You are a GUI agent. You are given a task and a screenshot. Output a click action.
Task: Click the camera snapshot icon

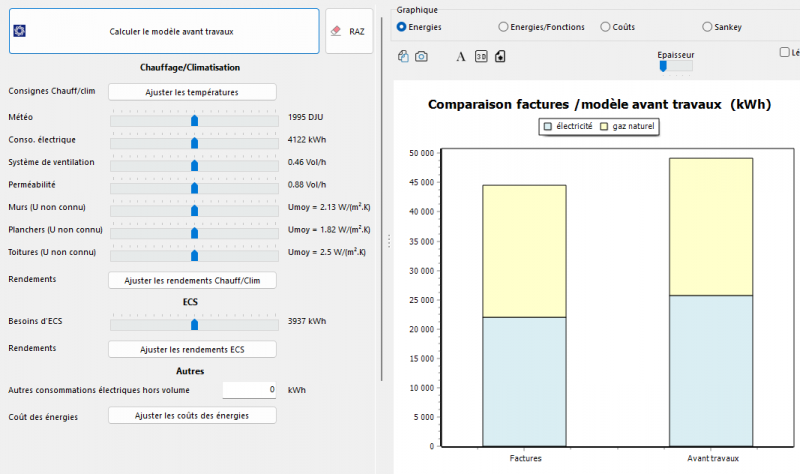click(x=421, y=57)
